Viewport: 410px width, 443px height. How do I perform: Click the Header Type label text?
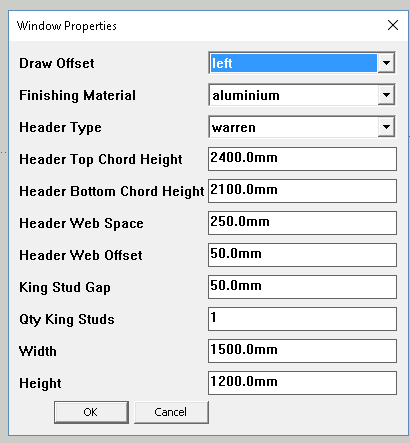pyautogui.click(x=60, y=128)
